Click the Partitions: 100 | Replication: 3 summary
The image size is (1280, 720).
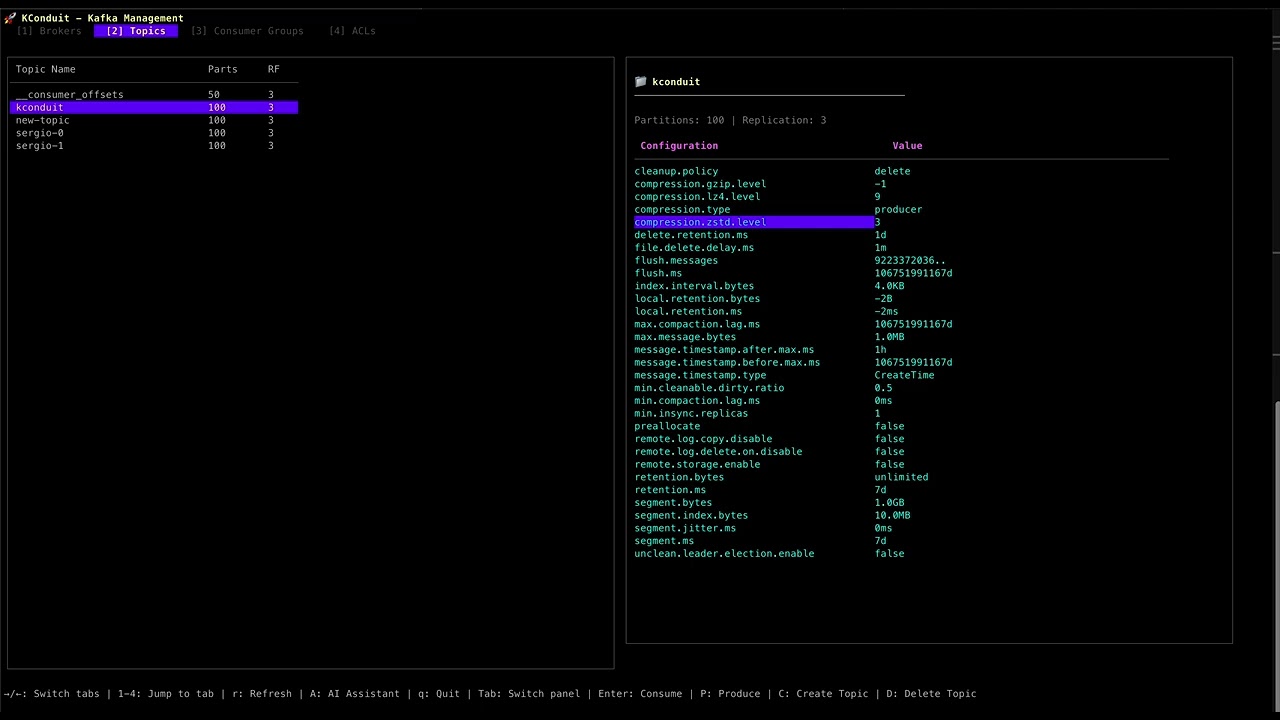(730, 120)
